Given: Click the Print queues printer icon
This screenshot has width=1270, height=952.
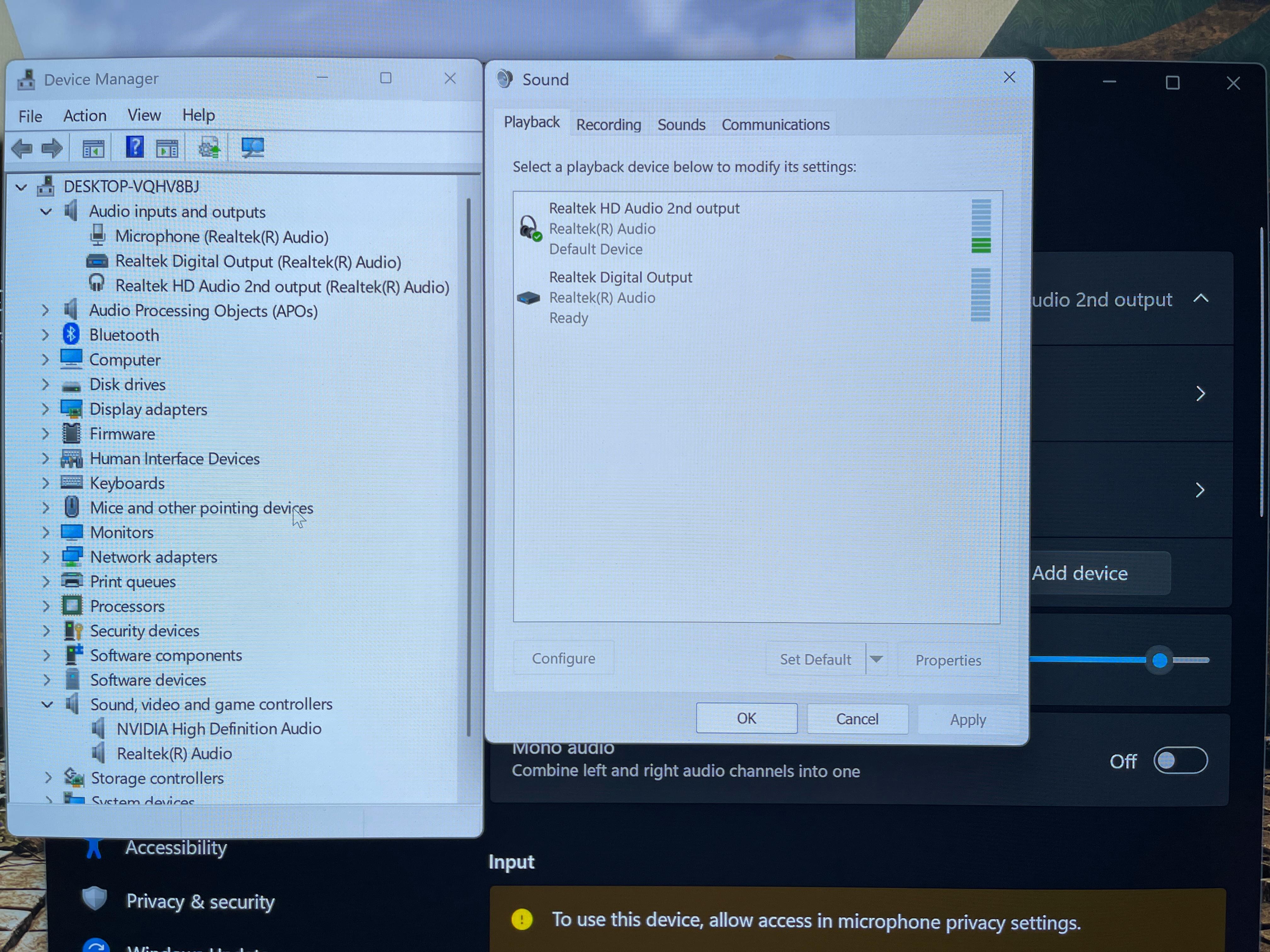Looking at the screenshot, I should click(72, 581).
